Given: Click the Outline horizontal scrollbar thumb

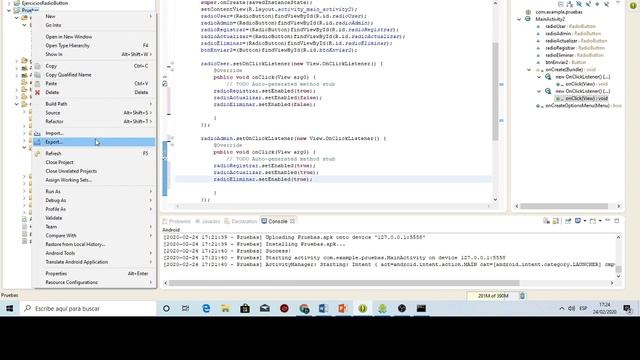Looking at the screenshot, I should [564, 206].
